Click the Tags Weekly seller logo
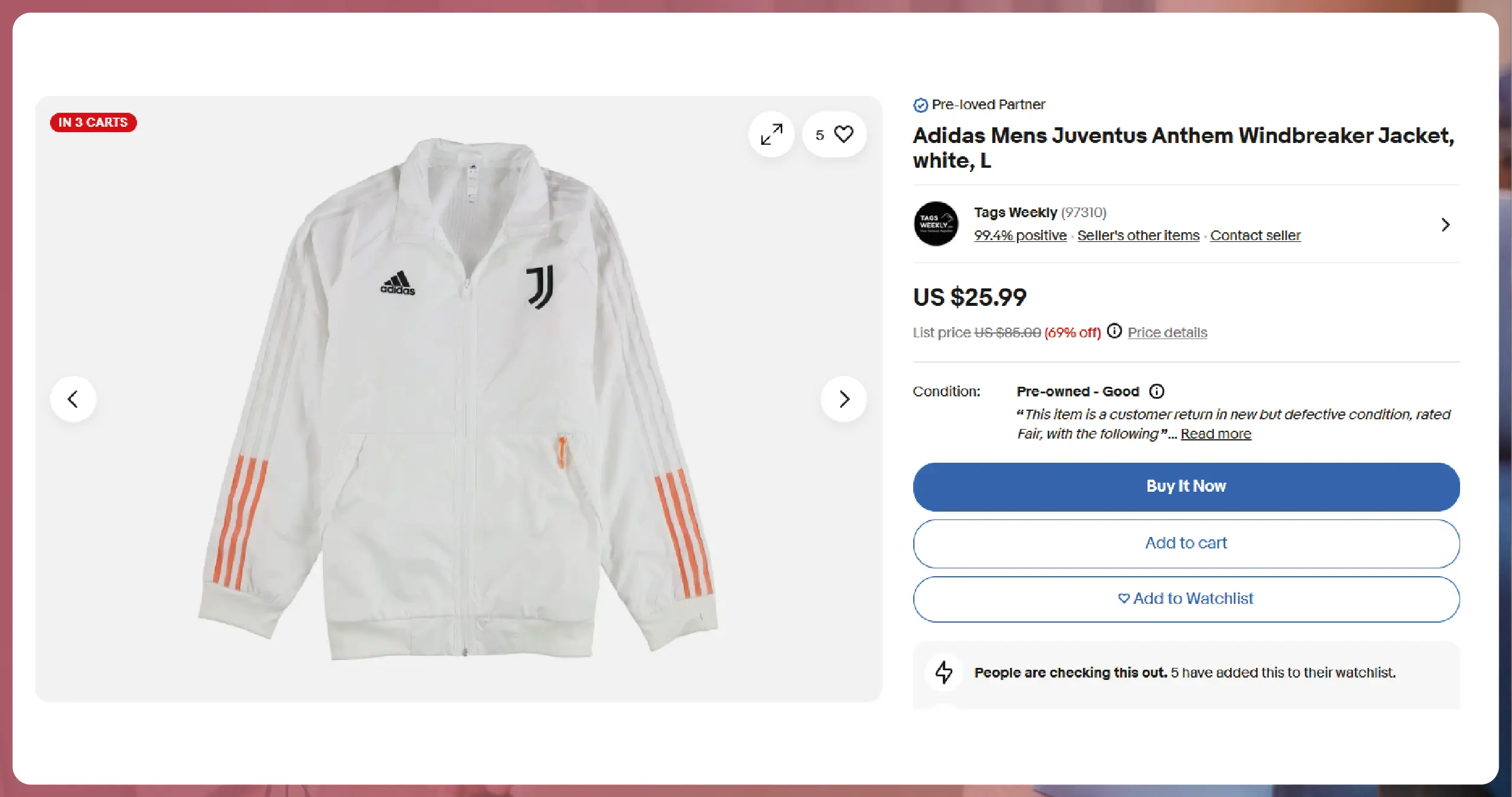The image size is (1512, 797). 936,224
